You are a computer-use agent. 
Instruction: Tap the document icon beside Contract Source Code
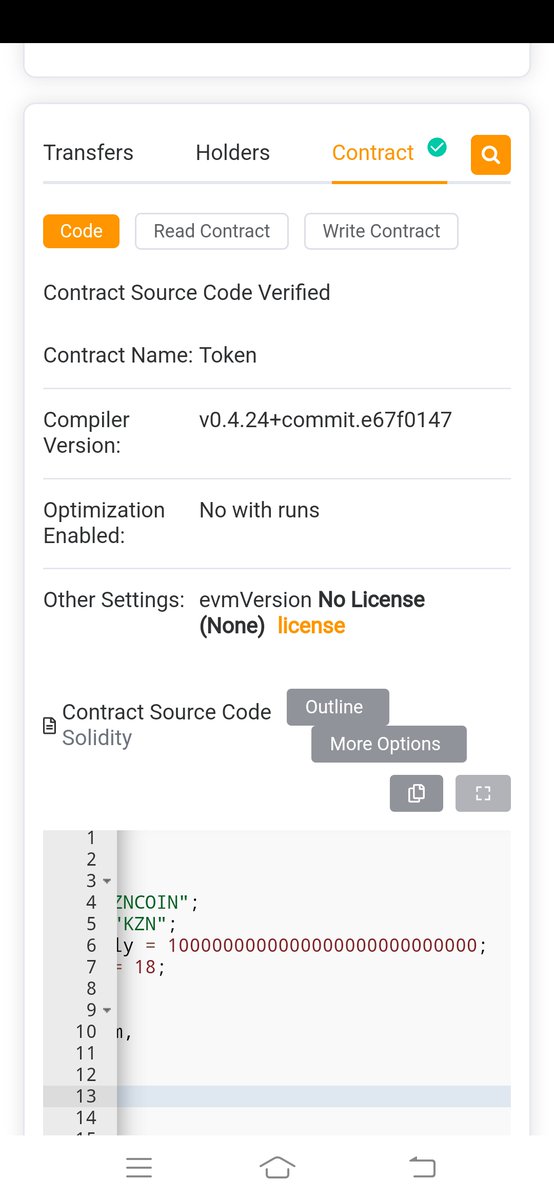50,726
